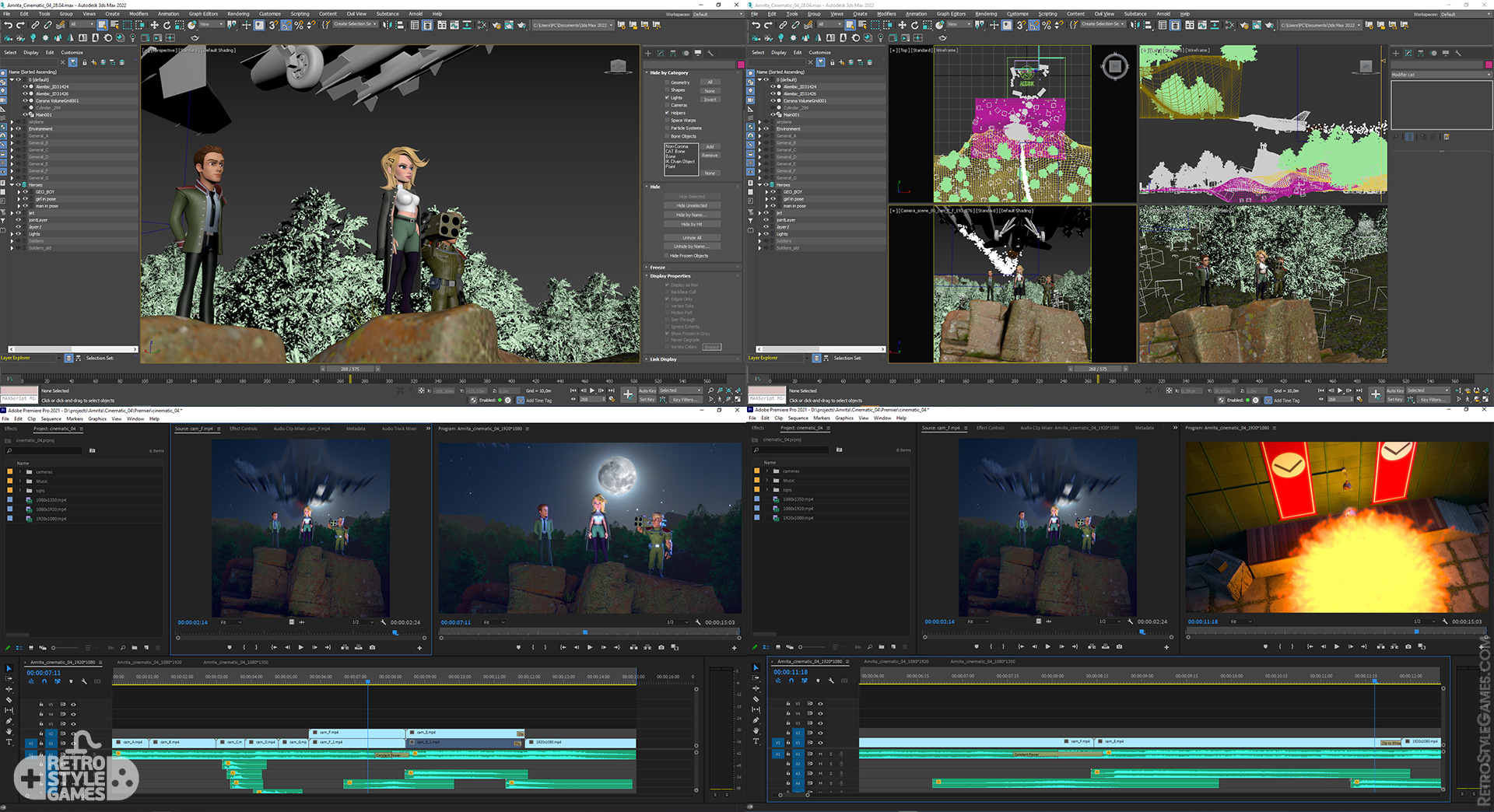Viewport: 1494px width, 812px height.
Task: Open the Amrita_cinematic_04_1080*1350 sequence tab in left Premiere
Action: coord(236,663)
